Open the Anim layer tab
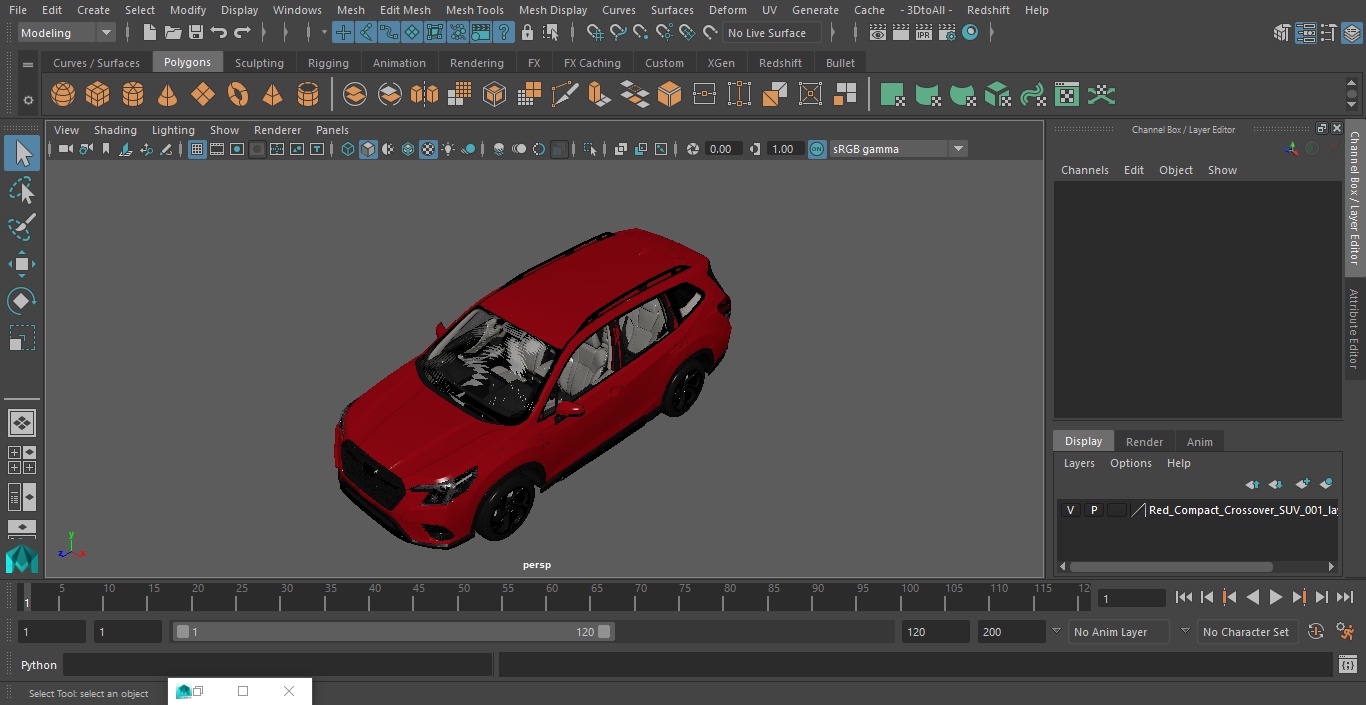The width and height of the screenshot is (1366, 705). 1199,442
